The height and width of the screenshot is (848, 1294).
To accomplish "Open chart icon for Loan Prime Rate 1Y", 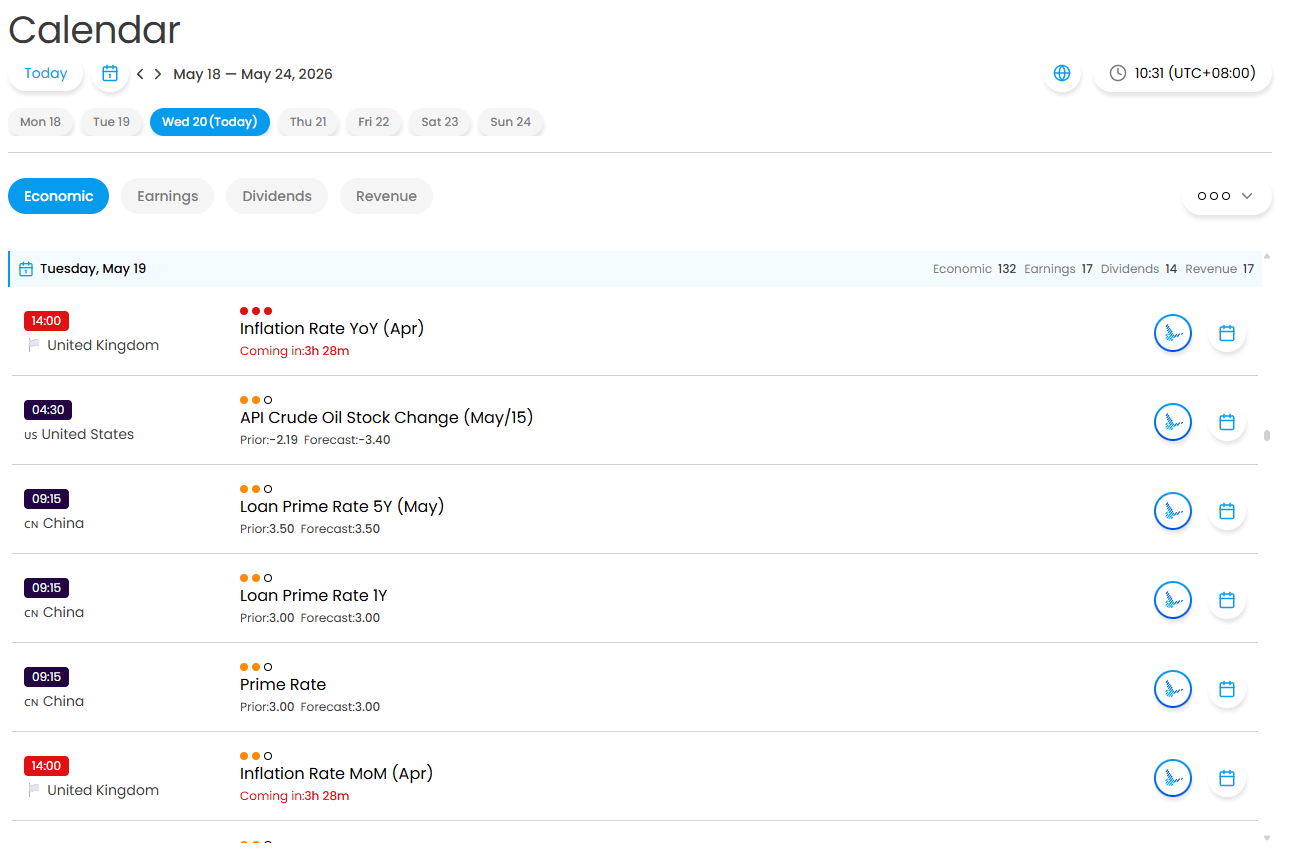I will [x=1173, y=600].
